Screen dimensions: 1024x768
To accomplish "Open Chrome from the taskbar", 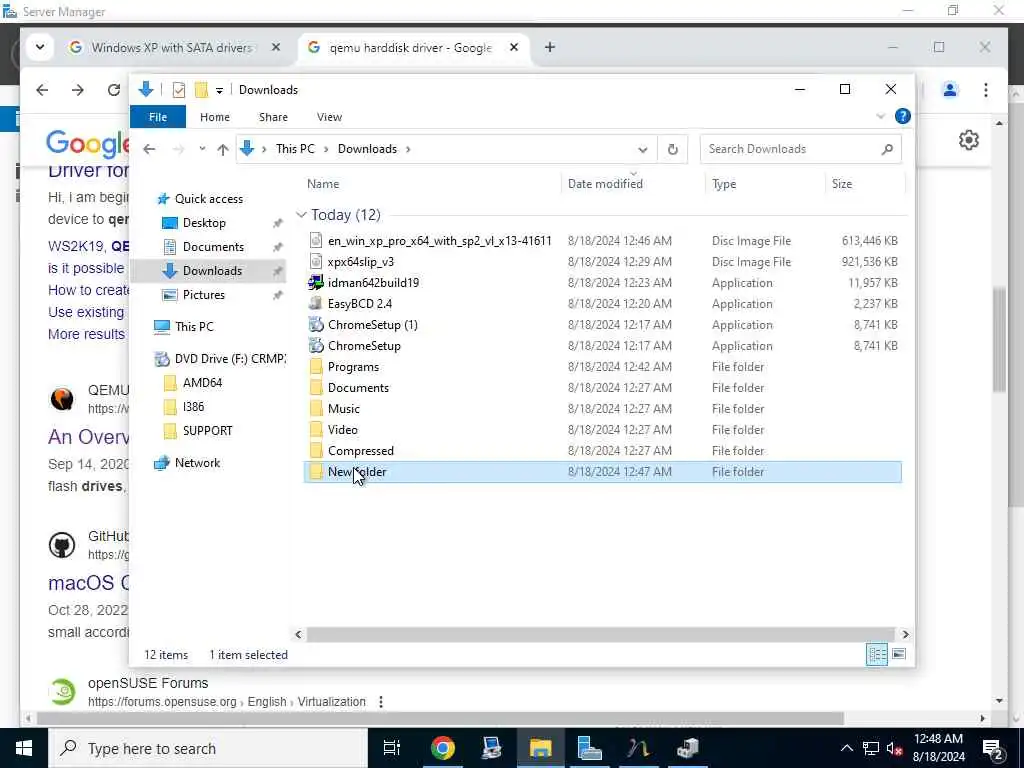I will tap(442, 748).
